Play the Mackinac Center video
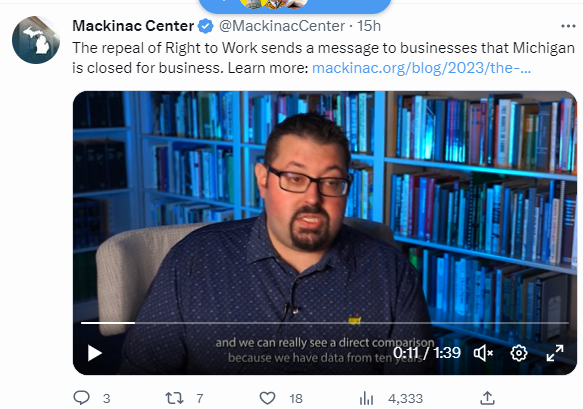583x409 pixels. (x=94, y=353)
